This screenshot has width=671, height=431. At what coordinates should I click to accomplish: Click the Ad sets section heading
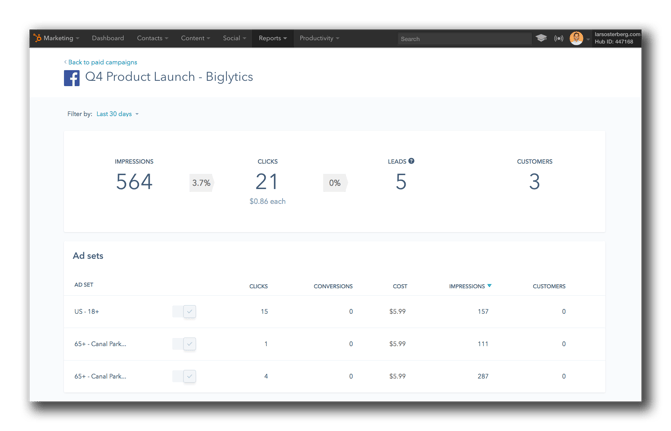coord(88,256)
